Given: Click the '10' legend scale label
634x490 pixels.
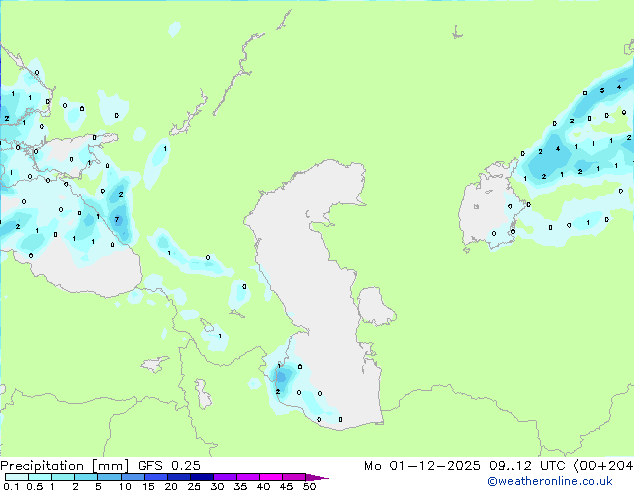Looking at the screenshot, I should click(125, 486).
